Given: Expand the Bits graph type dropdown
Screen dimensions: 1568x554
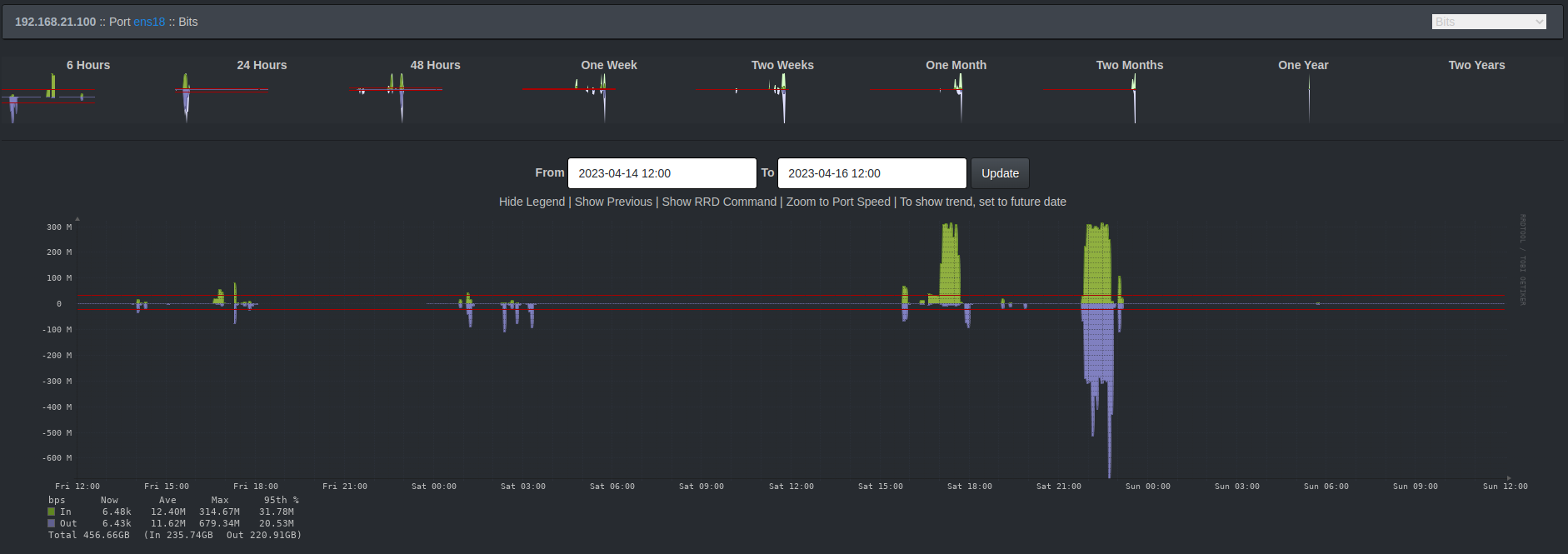Looking at the screenshot, I should [x=1488, y=22].
